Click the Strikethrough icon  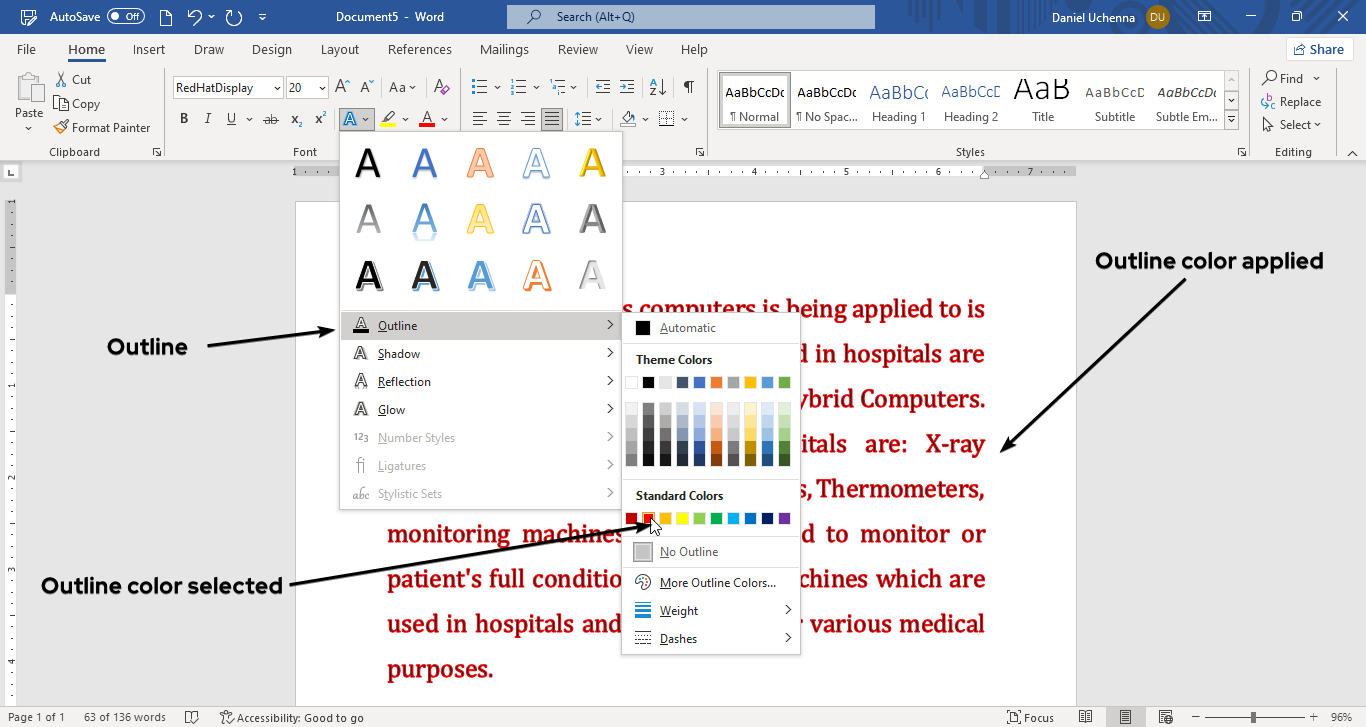pyautogui.click(x=270, y=119)
